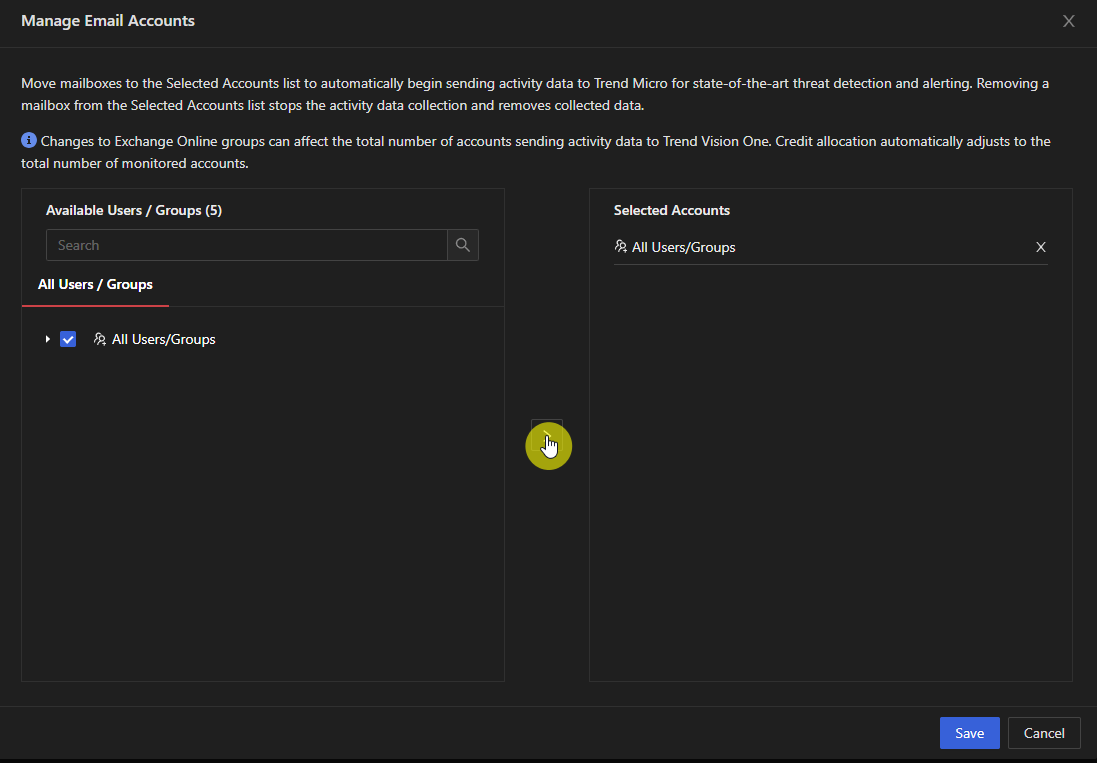This screenshot has width=1097, height=763.
Task: Select All Users/Groups entry in Selected Accounts
Action: tap(683, 247)
